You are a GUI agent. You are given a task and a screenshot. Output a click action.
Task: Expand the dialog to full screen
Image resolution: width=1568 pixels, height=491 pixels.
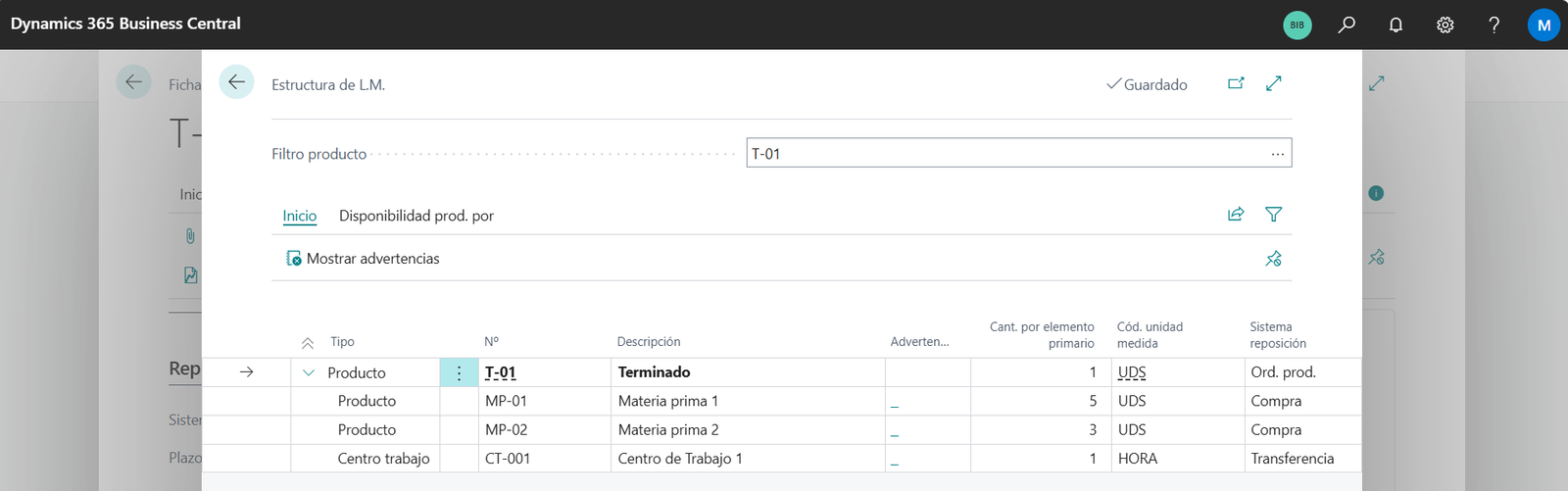coord(1273,83)
